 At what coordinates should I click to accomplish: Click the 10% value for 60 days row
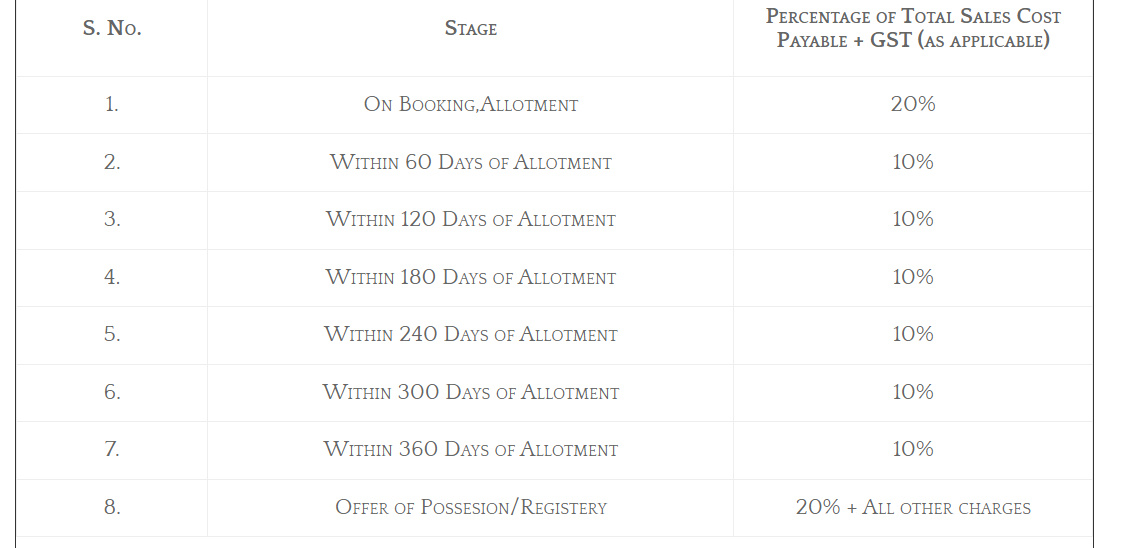(x=913, y=162)
